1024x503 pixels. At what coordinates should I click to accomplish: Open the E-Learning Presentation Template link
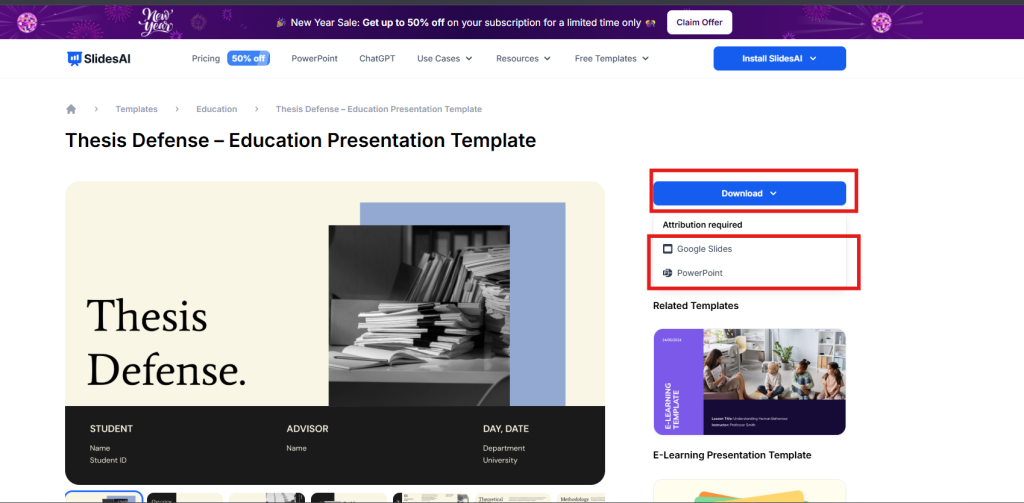732,455
